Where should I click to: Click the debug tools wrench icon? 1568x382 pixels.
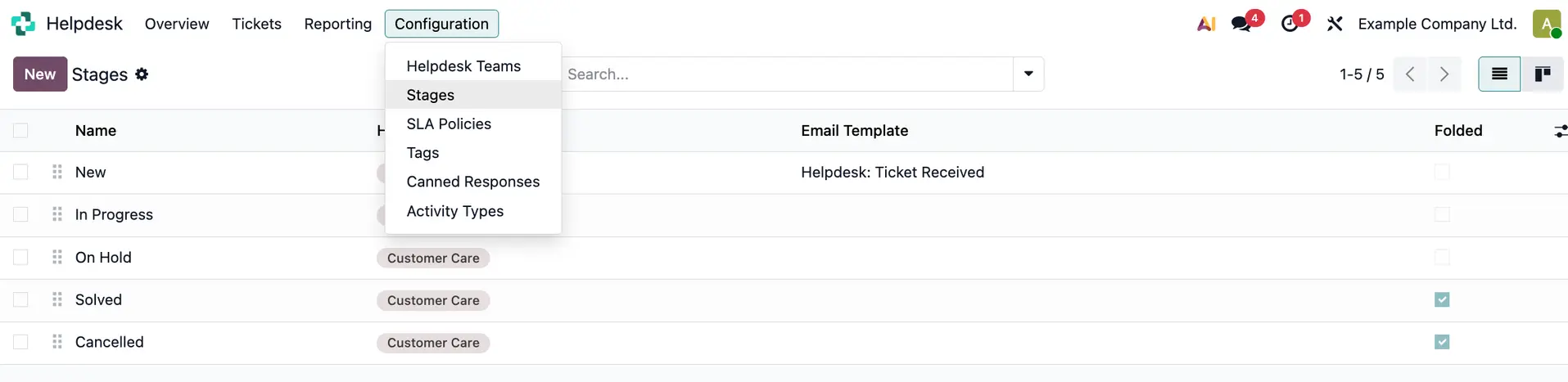pyautogui.click(x=1335, y=24)
